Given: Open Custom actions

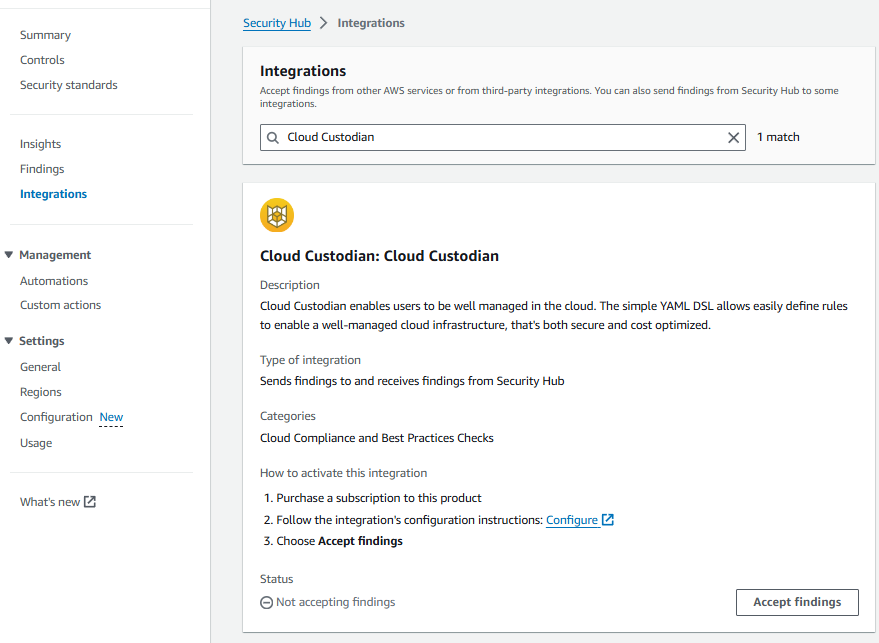Looking at the screenshot, I should (x=61, y=305).
